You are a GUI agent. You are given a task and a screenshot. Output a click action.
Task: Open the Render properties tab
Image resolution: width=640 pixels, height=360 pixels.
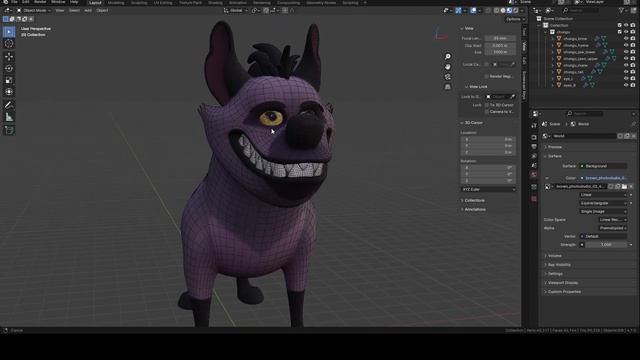tap(534, 138)
